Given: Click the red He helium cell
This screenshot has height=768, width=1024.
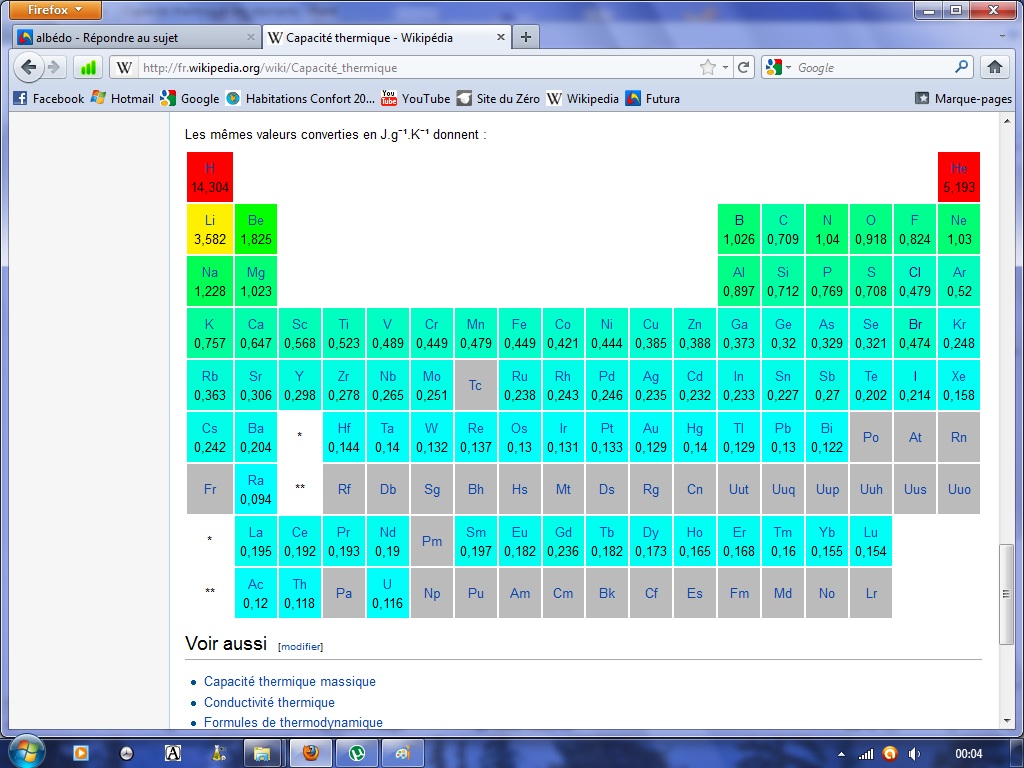Looking at the screenshot, I should (959, 177).
